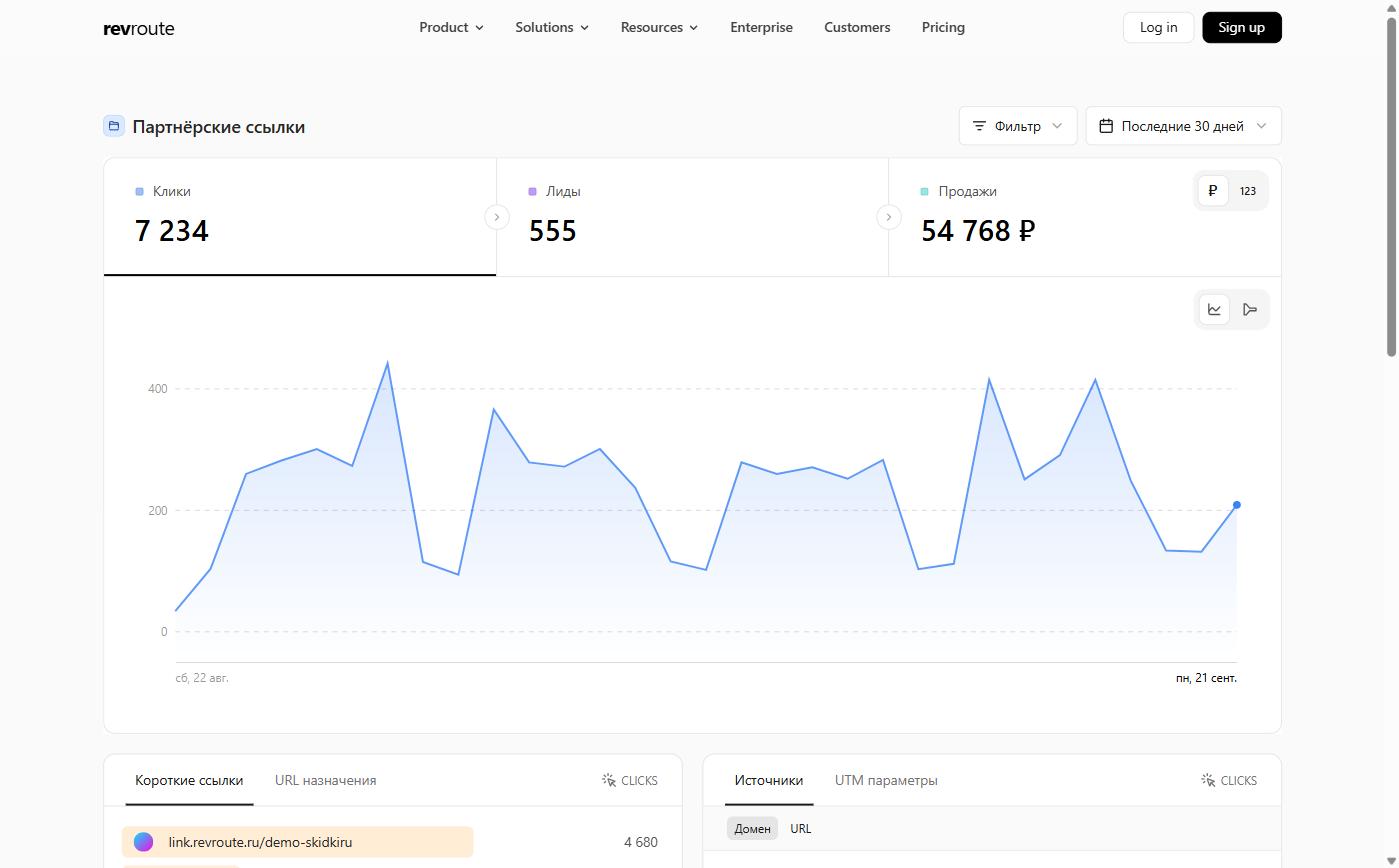Screen dimensions: 1399x868
Task: Click the 4 680 clicks value
Action: [x=641, y=842]
